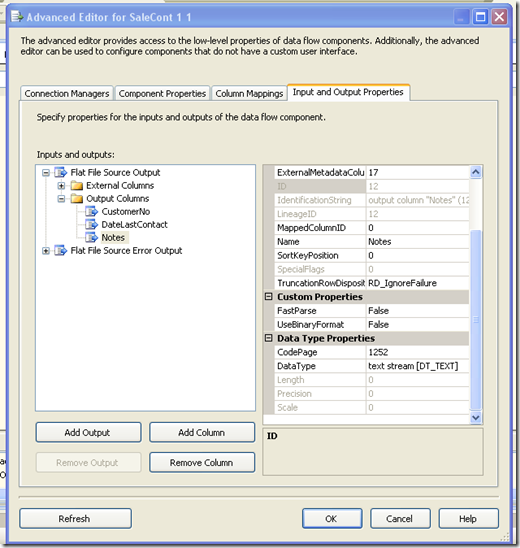Expand the Flat File Source Error Output node
The image size is (520, 548).
46,251
